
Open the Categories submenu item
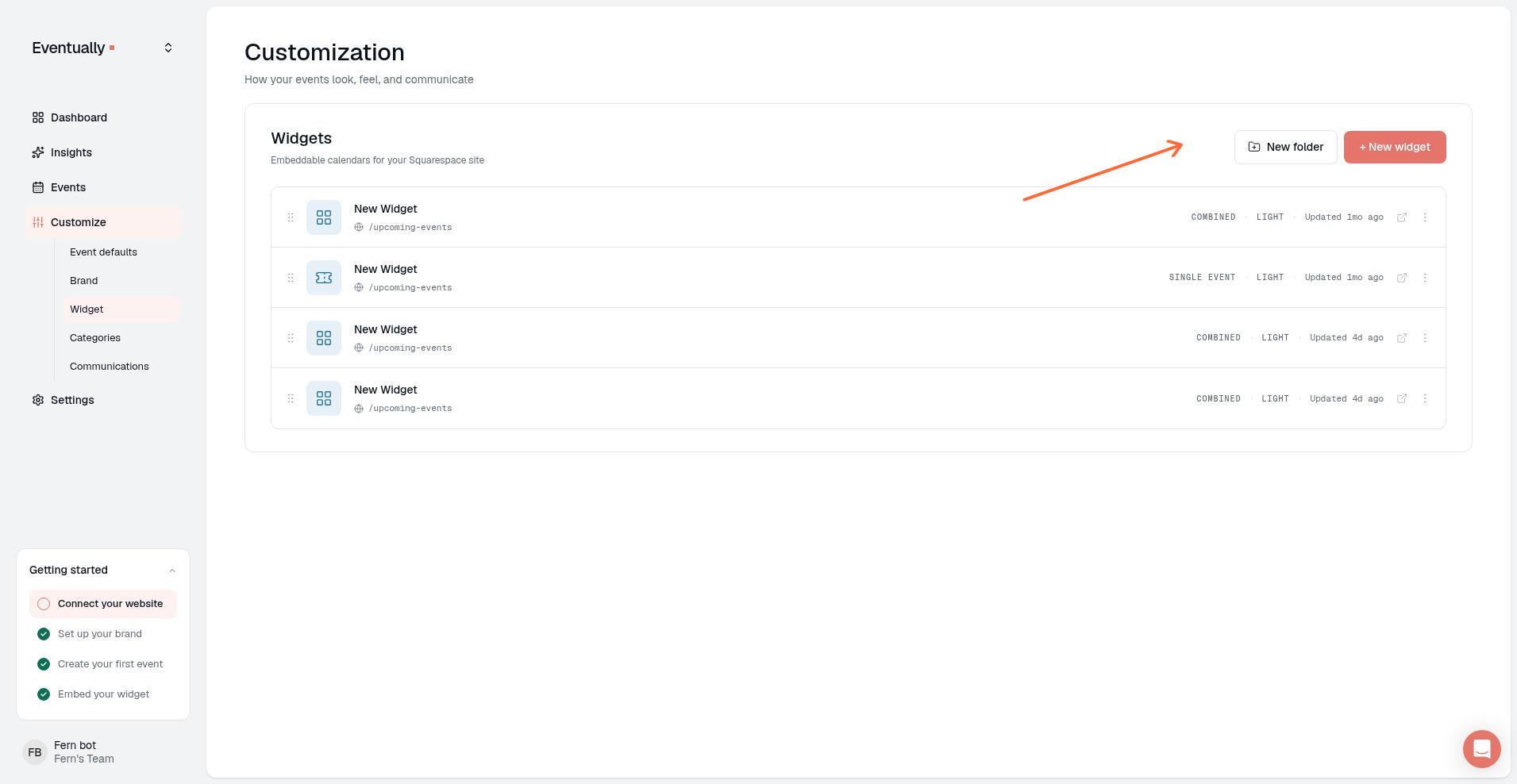point(95,338)
